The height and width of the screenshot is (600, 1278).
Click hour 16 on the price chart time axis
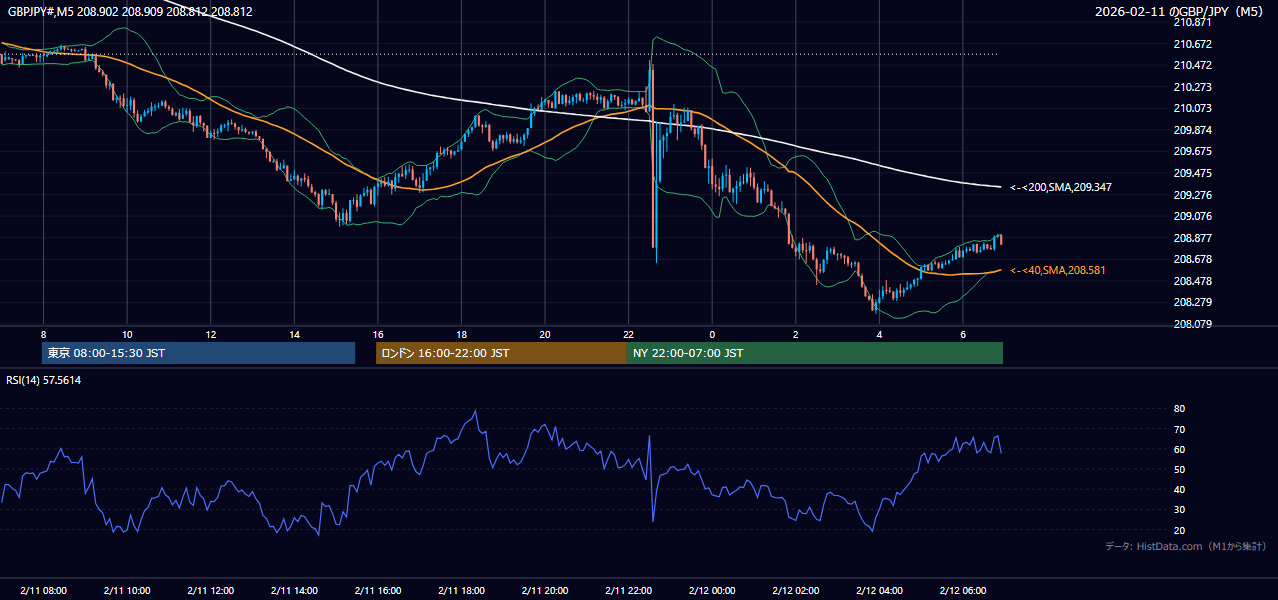(377, 334)
